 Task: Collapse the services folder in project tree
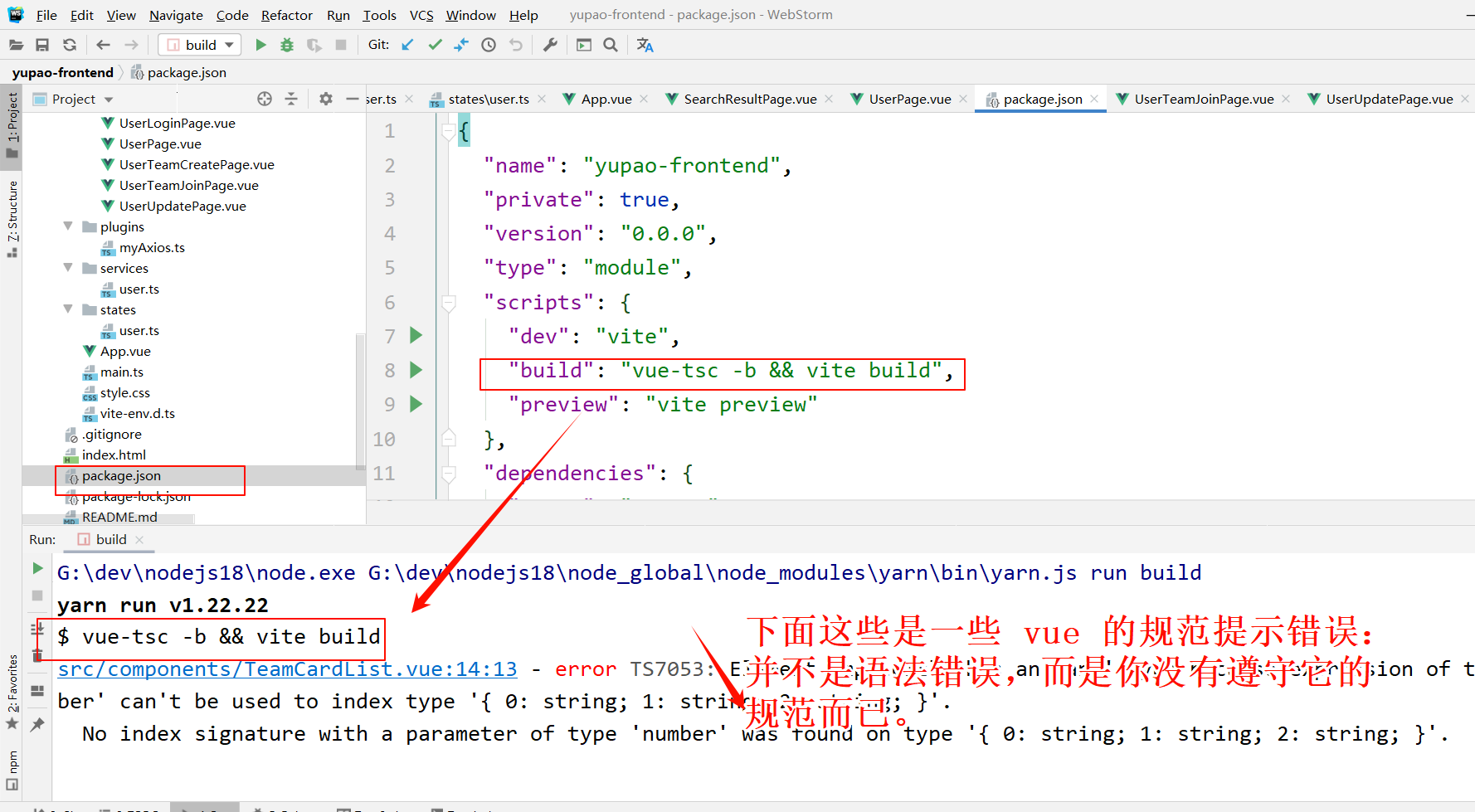click(x=68, y=268)
